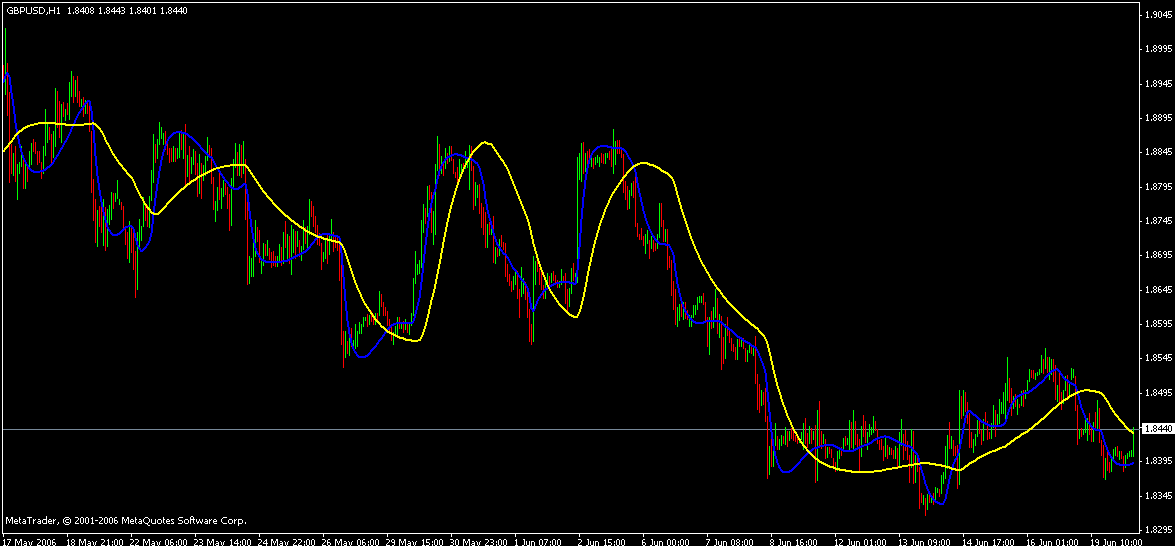Click the yellow moving average peak near 30 May
Viewport: 1175px width, 546px height.
(x=486, y=143)
